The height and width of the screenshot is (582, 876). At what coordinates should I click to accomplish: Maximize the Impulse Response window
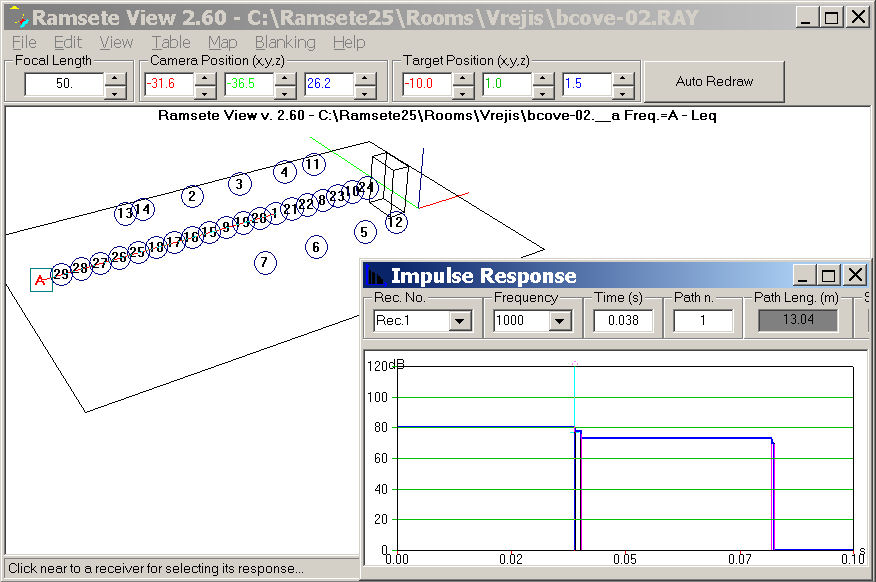click(829, 275)
